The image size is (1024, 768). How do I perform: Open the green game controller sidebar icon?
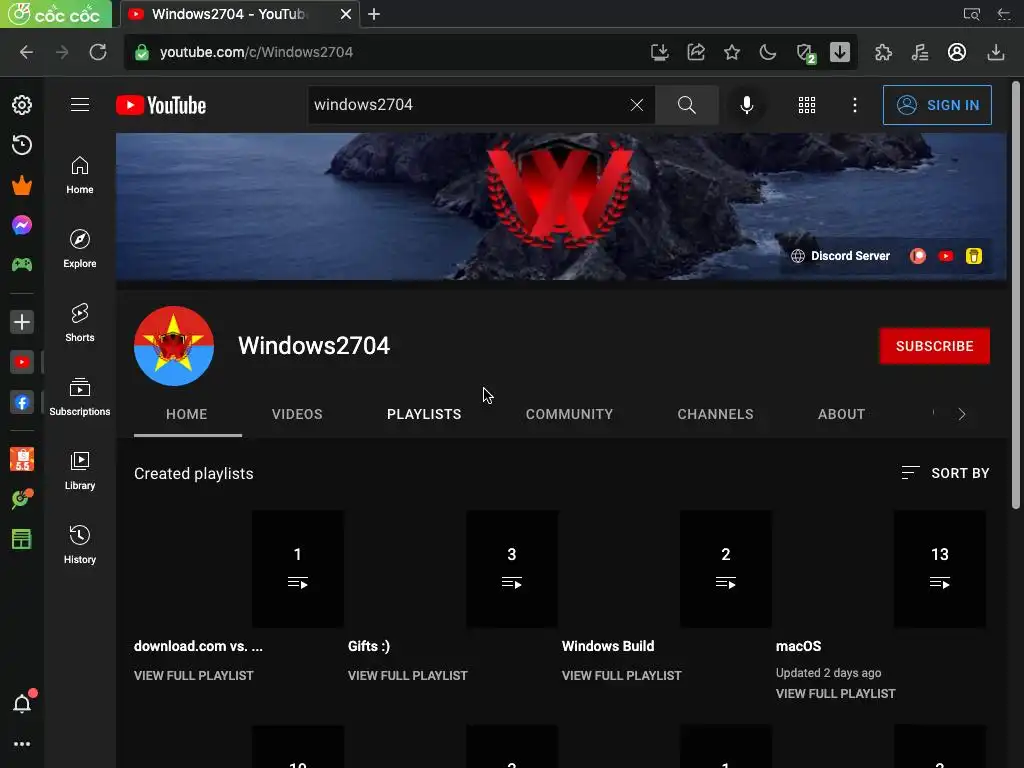(22, 264)
